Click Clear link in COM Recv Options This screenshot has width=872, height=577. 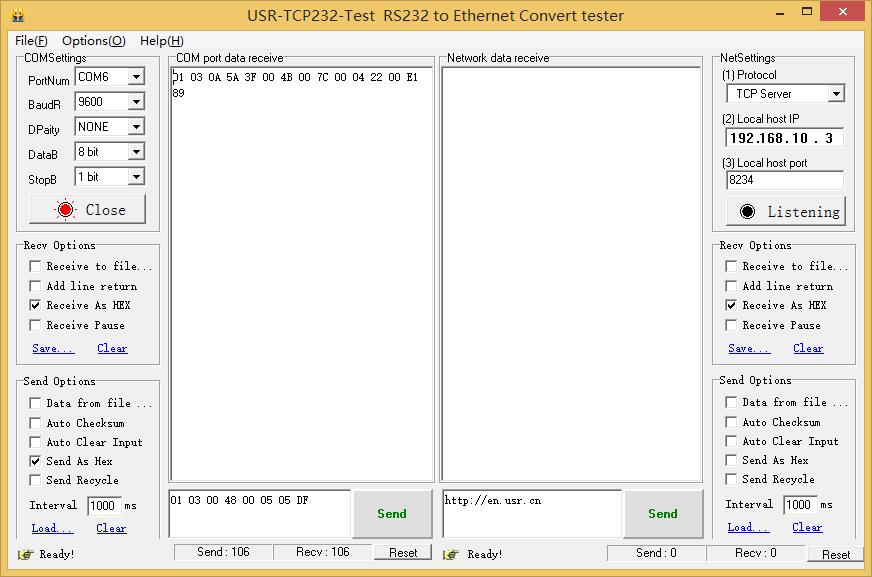(x=112, y=349)
